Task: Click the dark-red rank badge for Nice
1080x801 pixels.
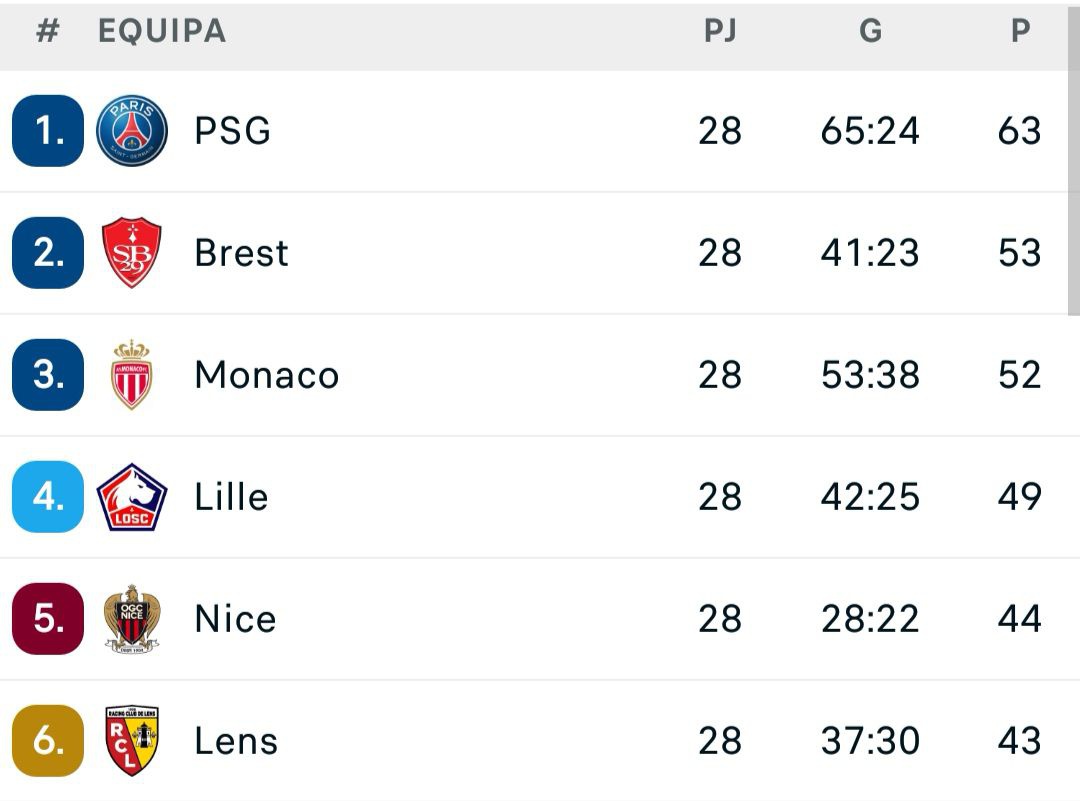Action: click(x=46, y=618)
